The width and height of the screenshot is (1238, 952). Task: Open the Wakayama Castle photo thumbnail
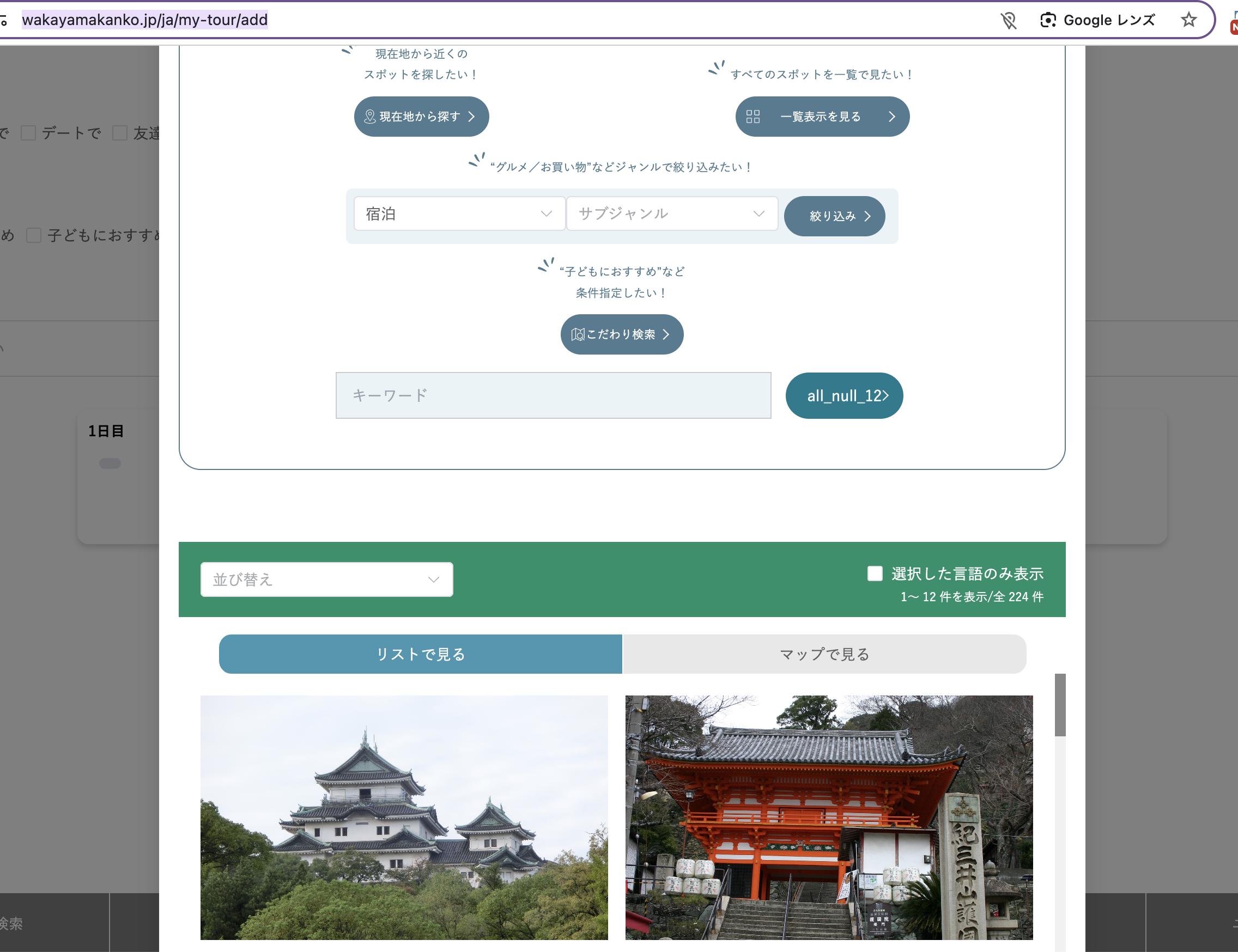tap(404, 817)
